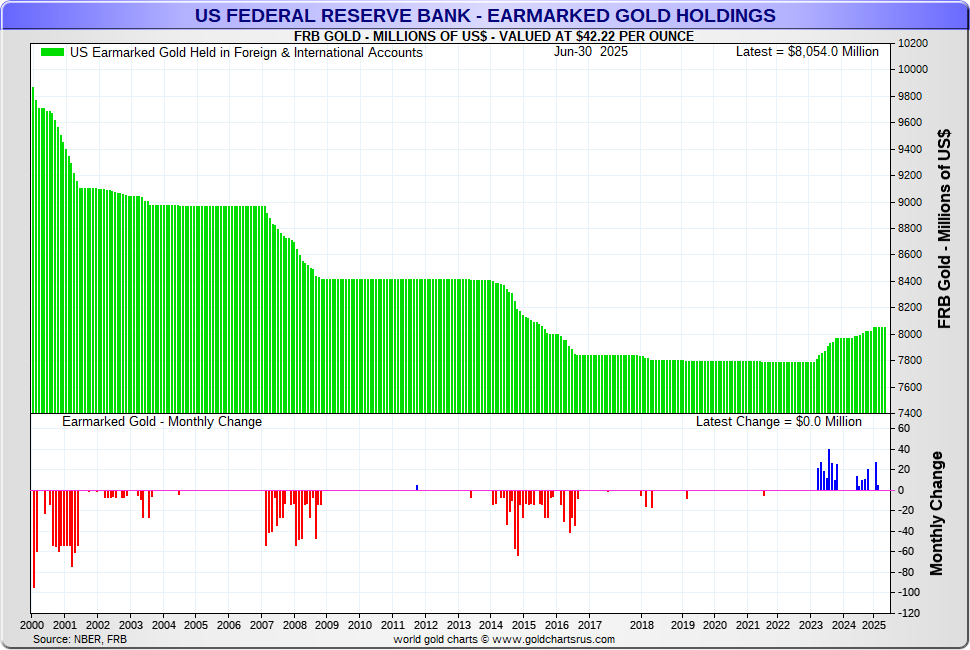
Task: Click the 2009 x-axis year label
Action: coord(327,625)
